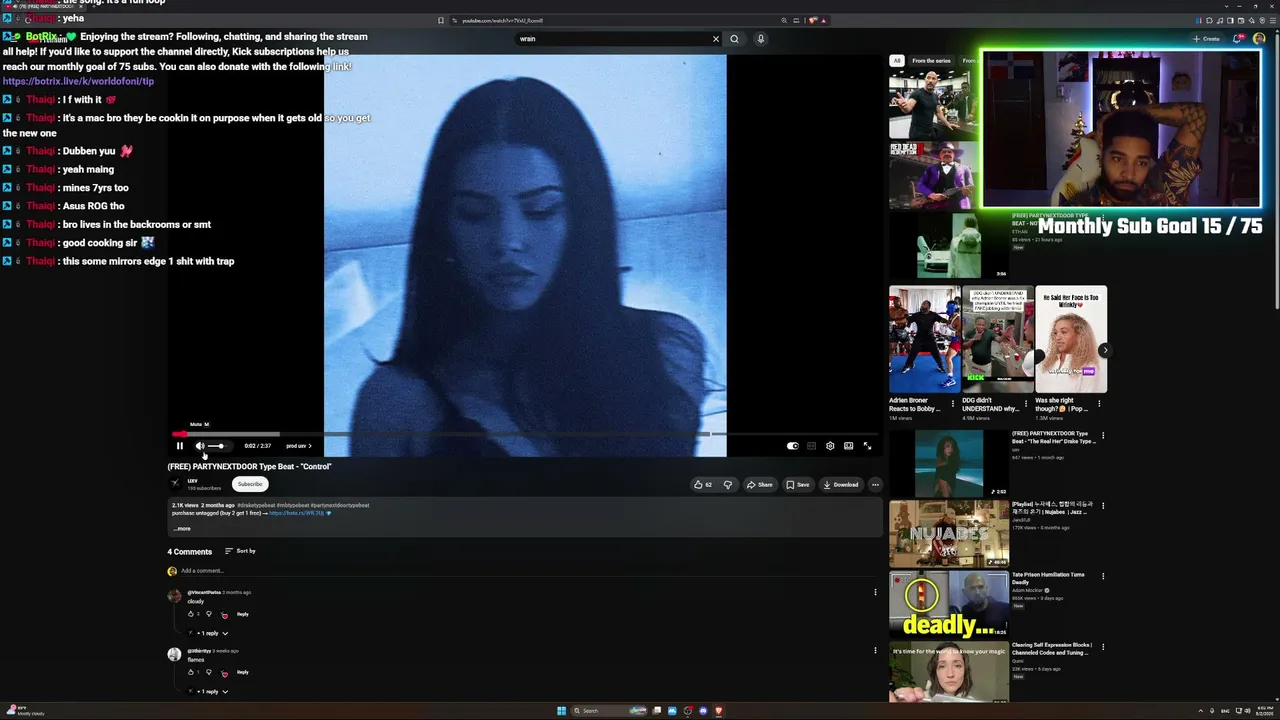Click the Share button
This screenshot has width=1280, height=720.
pyautogui.click(x=760, y=485)
